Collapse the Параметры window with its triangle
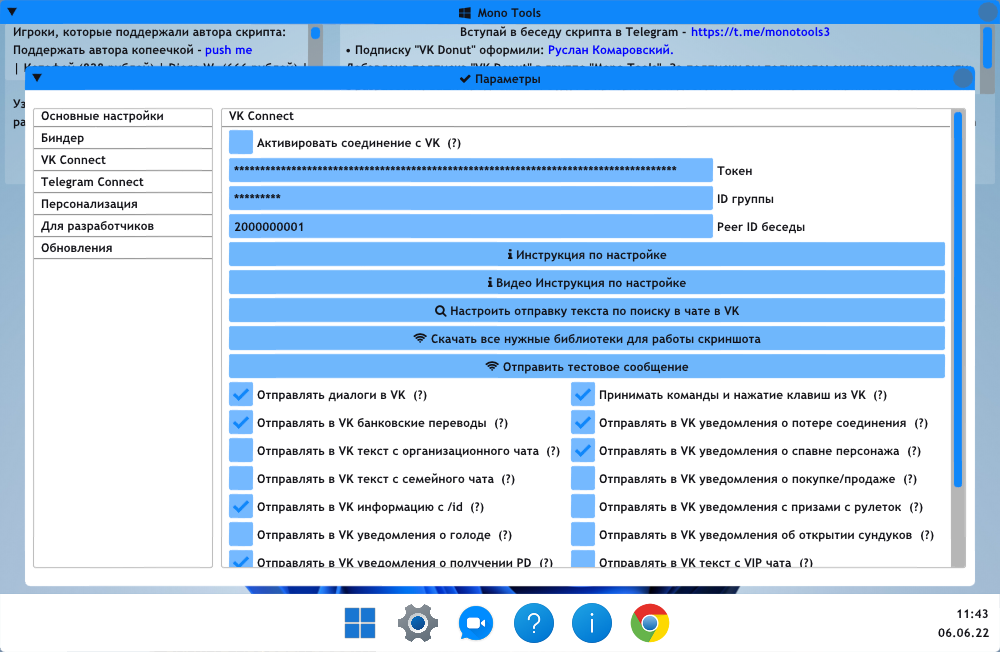This screenshot has height=652, width=1000. click(37, 78)
